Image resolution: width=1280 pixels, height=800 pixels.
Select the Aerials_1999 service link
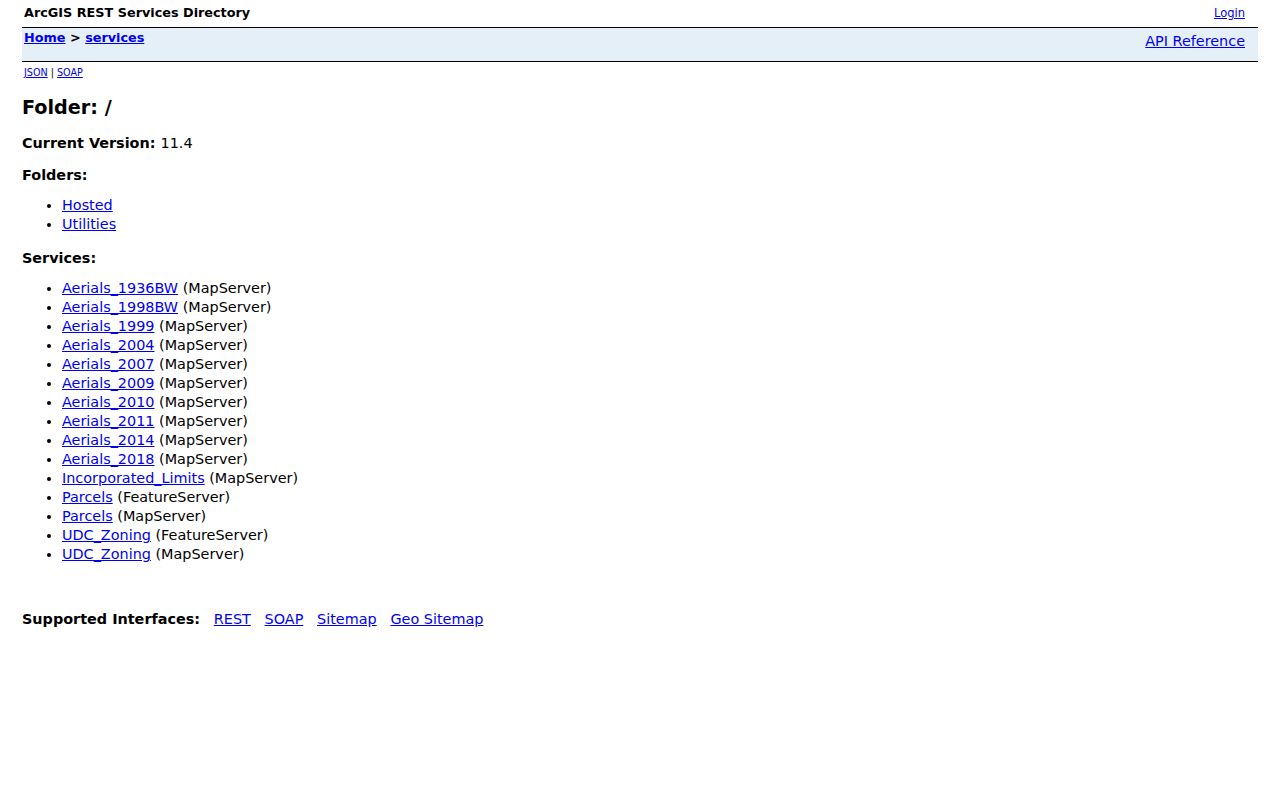(108, 326)
